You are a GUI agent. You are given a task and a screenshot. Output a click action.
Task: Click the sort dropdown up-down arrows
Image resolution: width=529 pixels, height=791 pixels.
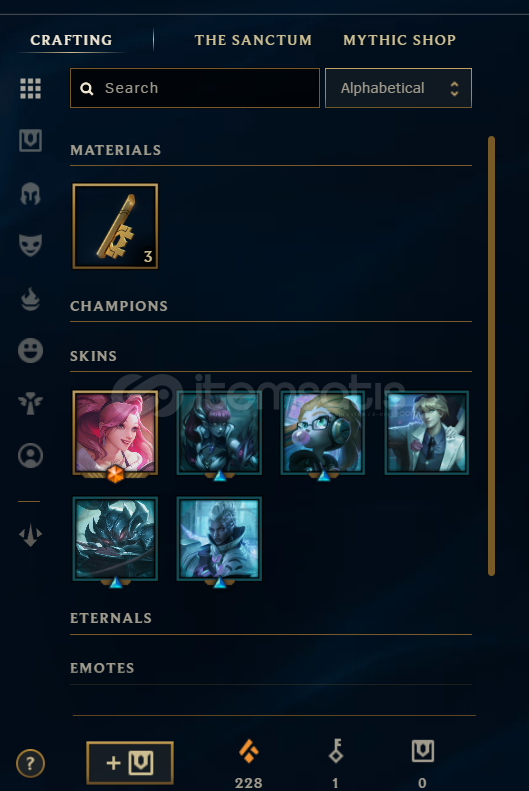[x=454, y=89]
